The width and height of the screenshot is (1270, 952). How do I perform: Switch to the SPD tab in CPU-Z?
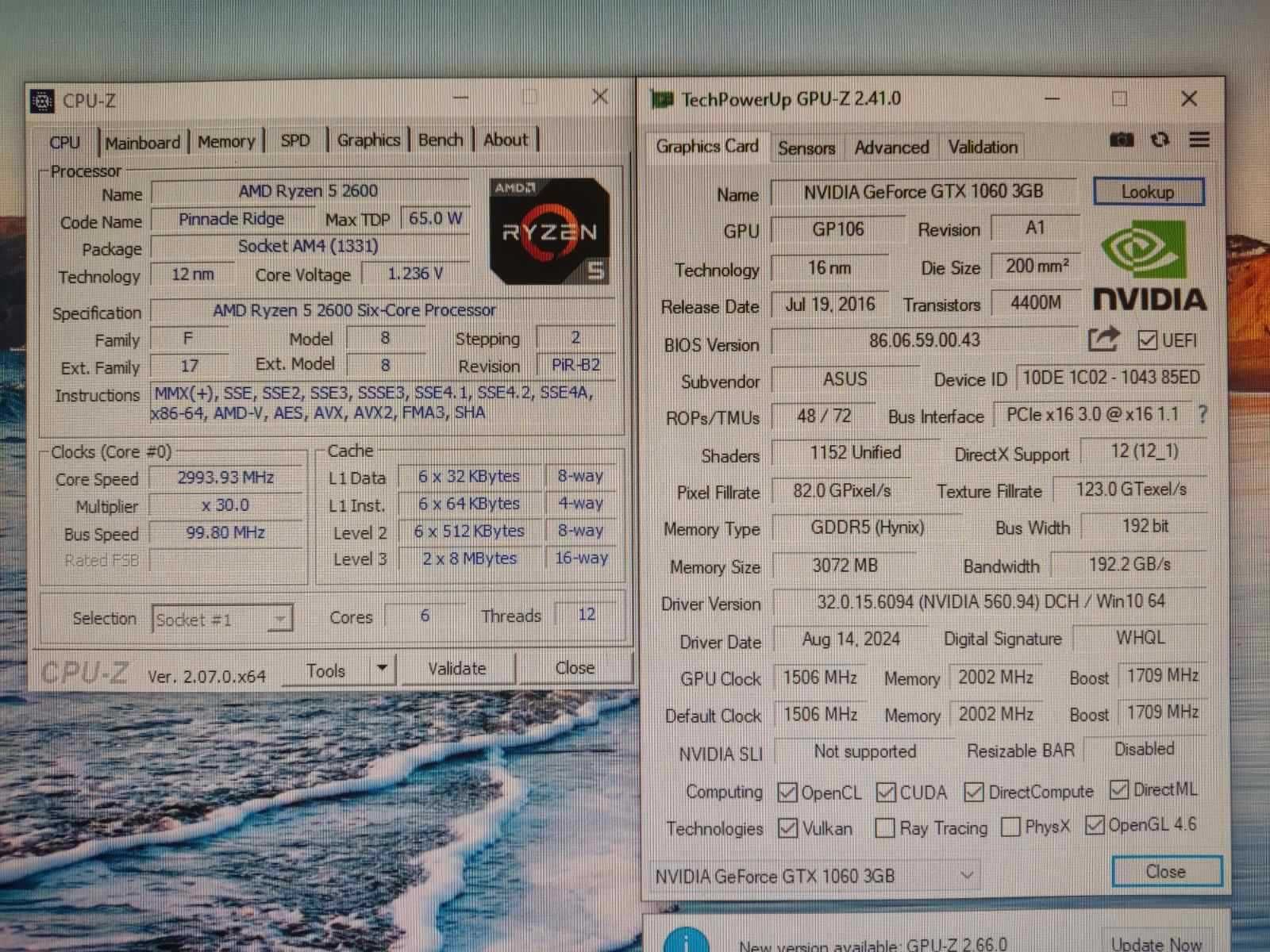pyautogui.click(x=295, y=141)
